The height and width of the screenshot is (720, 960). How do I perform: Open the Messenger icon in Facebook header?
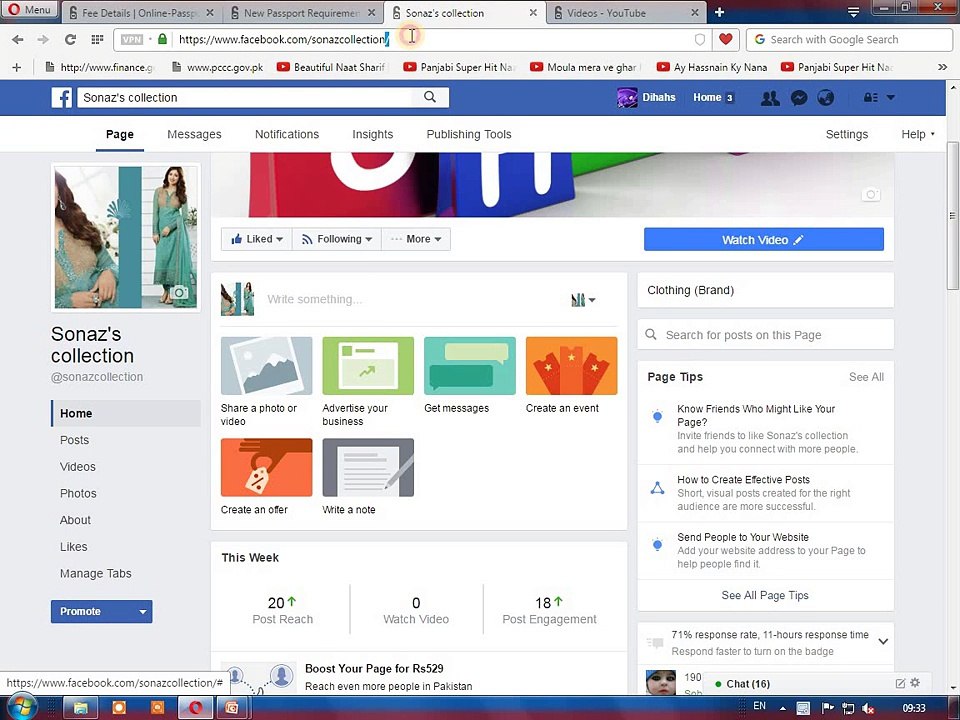pos(798,97)
